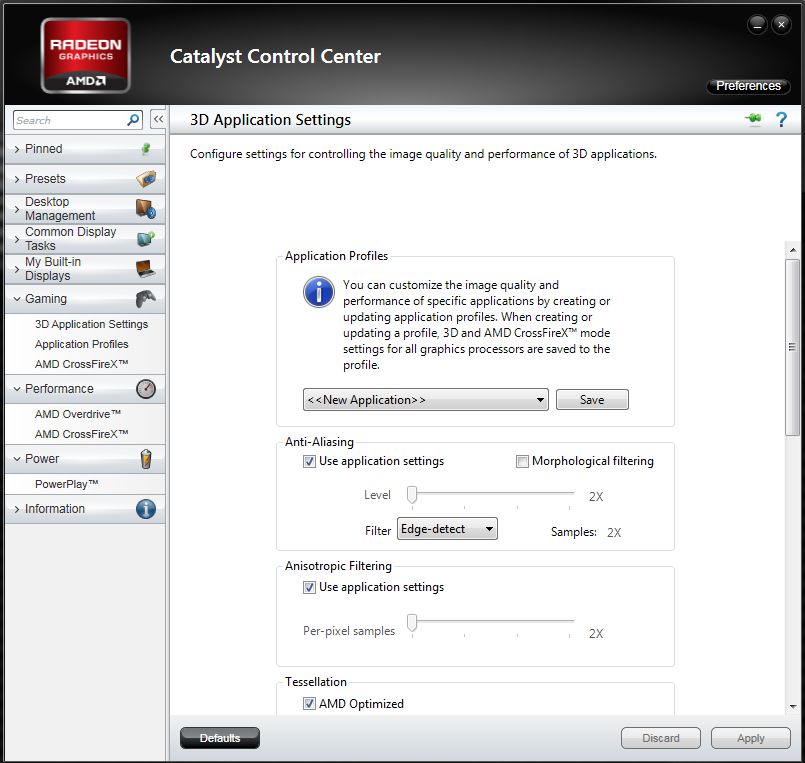
Task: Click the vertical scrollbar thumb
Action: 792,347
